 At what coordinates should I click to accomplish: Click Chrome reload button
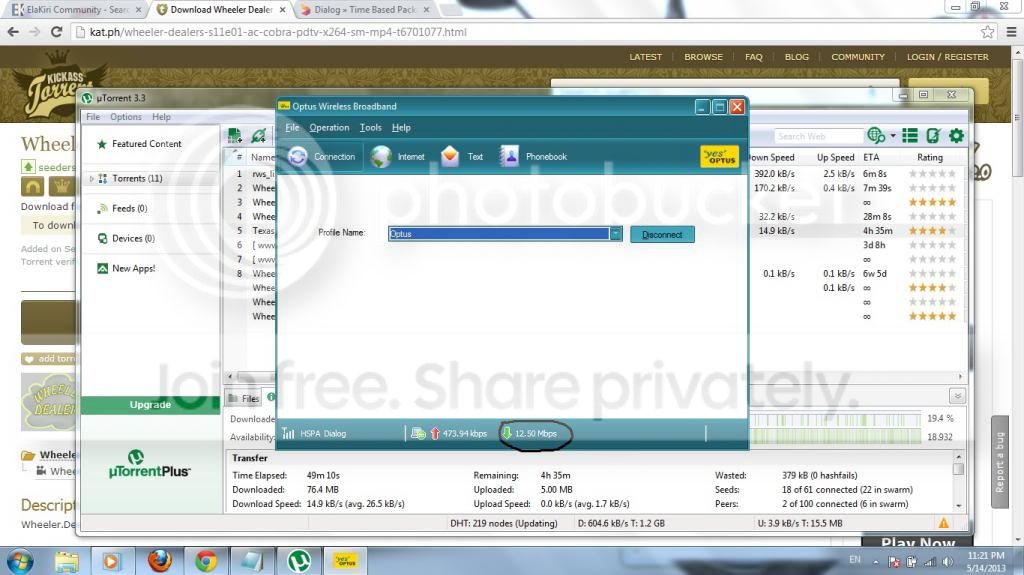pyautogui.click(x=56, y=31)
